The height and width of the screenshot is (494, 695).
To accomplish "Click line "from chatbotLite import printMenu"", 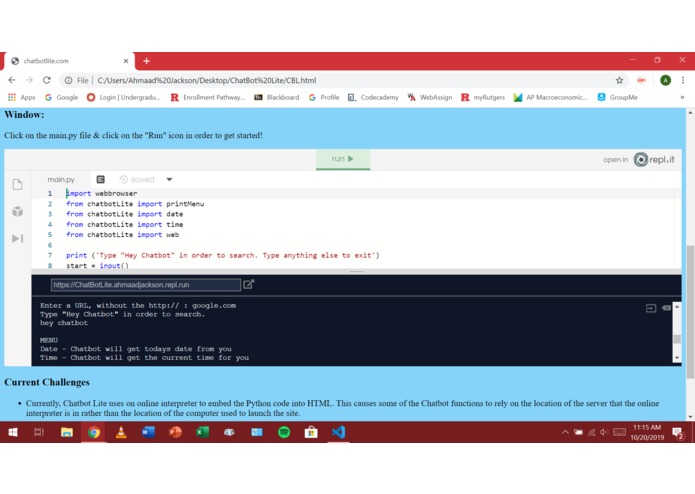I will coord(135,204).
